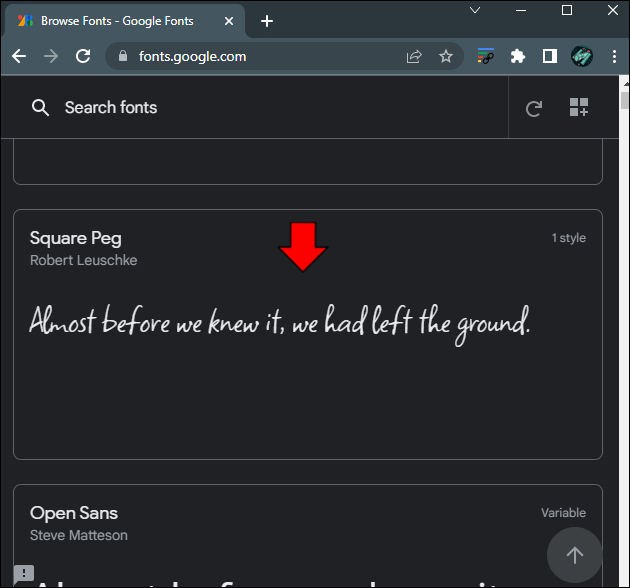The height and width of the screenshot is (588, 630).
Task: Select the Browse Fonts - Google Fonts tab
Action: click(115, 21)
